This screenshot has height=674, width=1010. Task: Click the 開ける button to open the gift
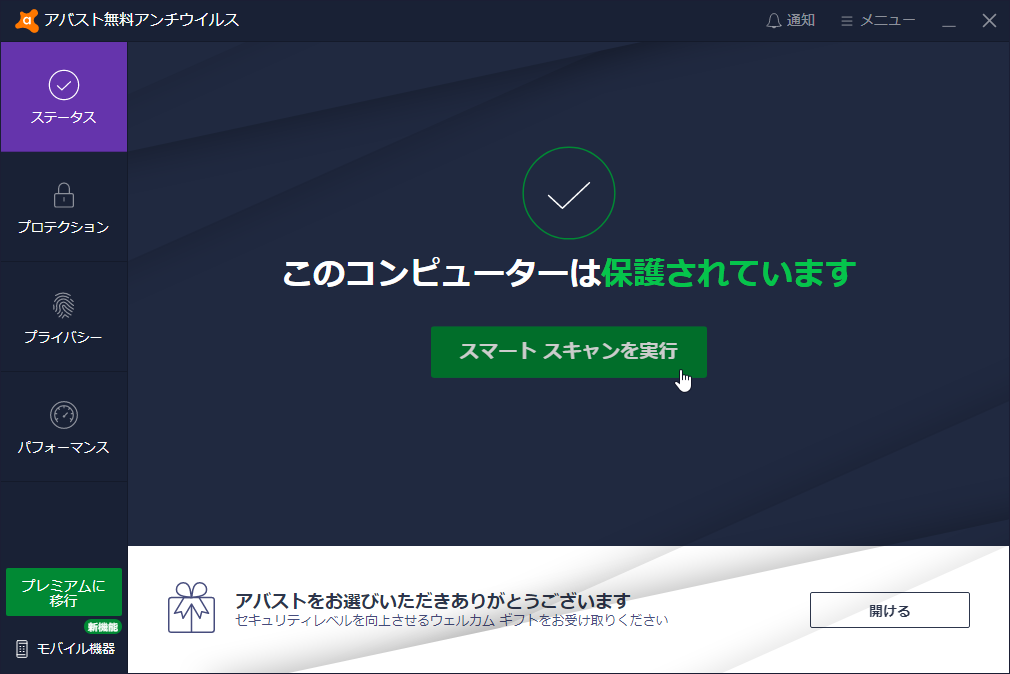pyautogui.click(x=888, y=609)
